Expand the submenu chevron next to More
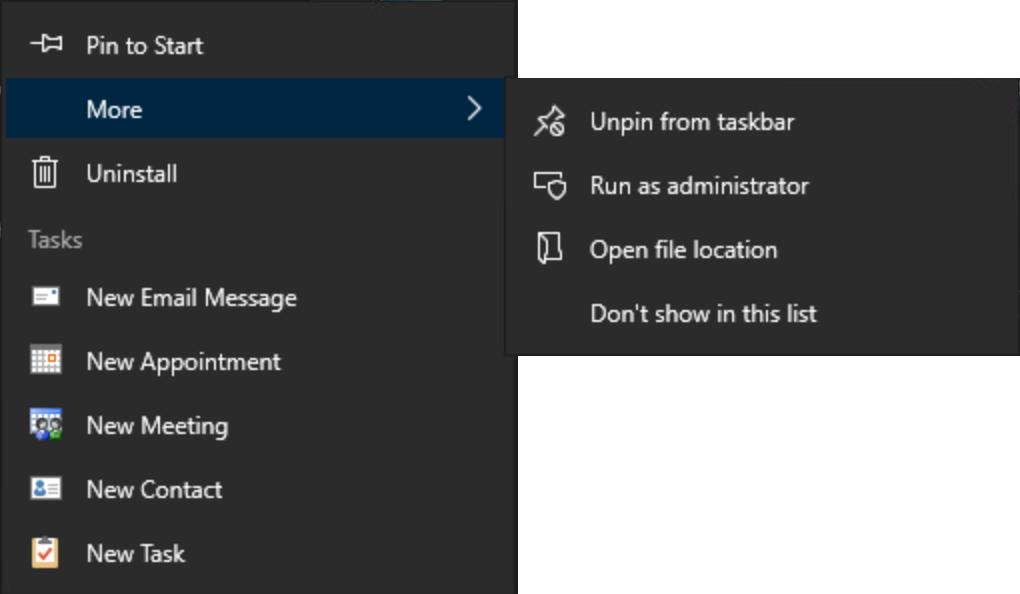Image resolution: width=1020 pixels, height=594 pixels. click(474, 108)
